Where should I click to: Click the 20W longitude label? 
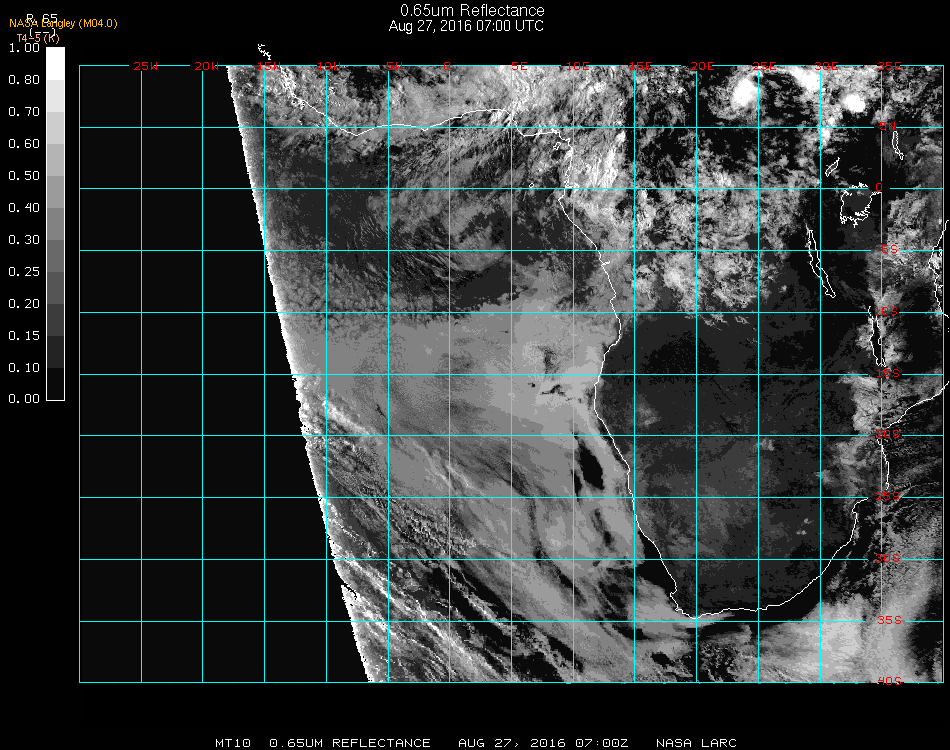(x=207, y=66)
